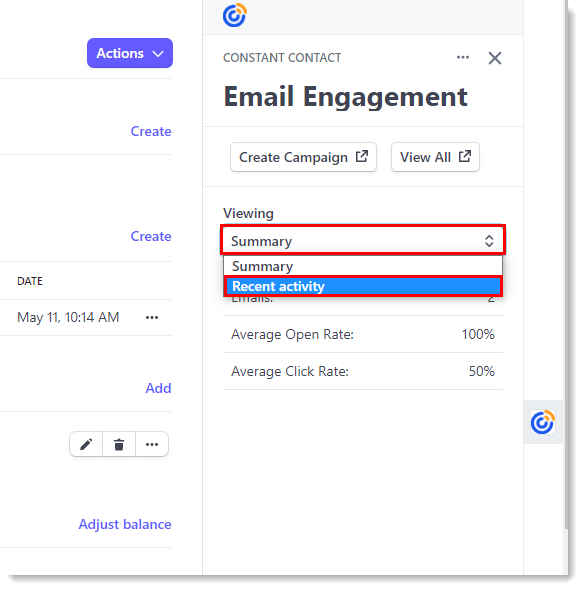Select Summary option in the list
583x590 pixels.
tap(363, 266)
